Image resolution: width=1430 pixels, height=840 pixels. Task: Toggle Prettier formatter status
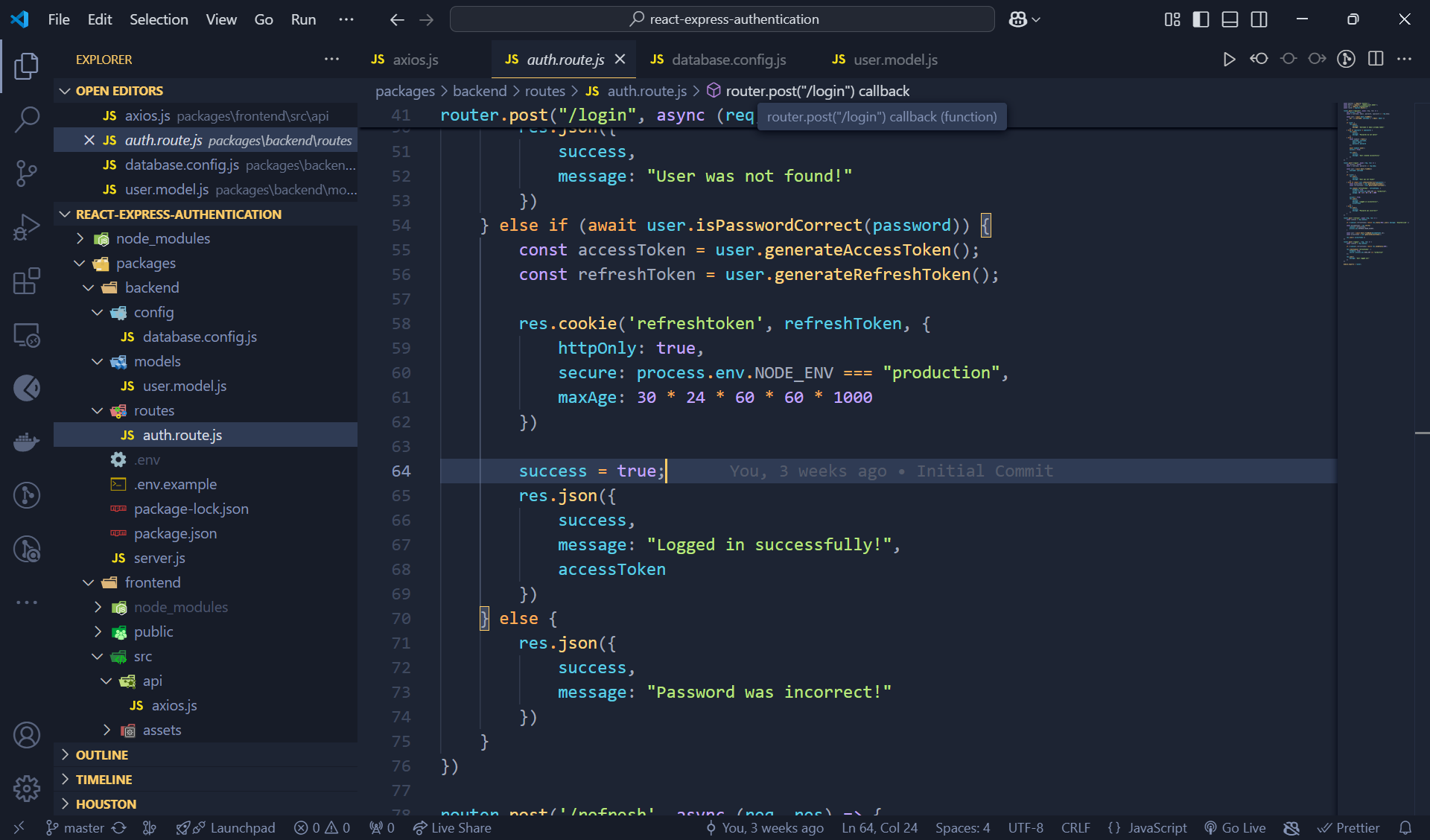pyautogui.click(x=1348, y=828)
